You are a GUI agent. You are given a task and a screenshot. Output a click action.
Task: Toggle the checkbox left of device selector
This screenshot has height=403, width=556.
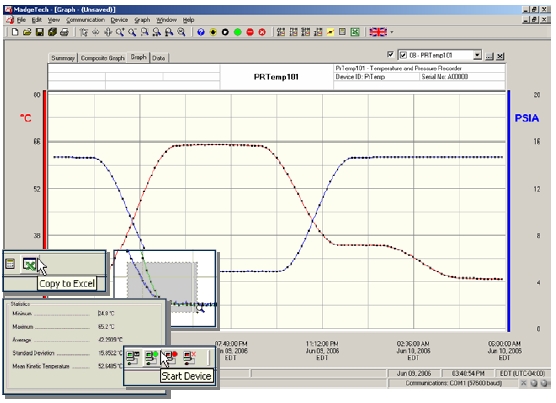(390, 55)
